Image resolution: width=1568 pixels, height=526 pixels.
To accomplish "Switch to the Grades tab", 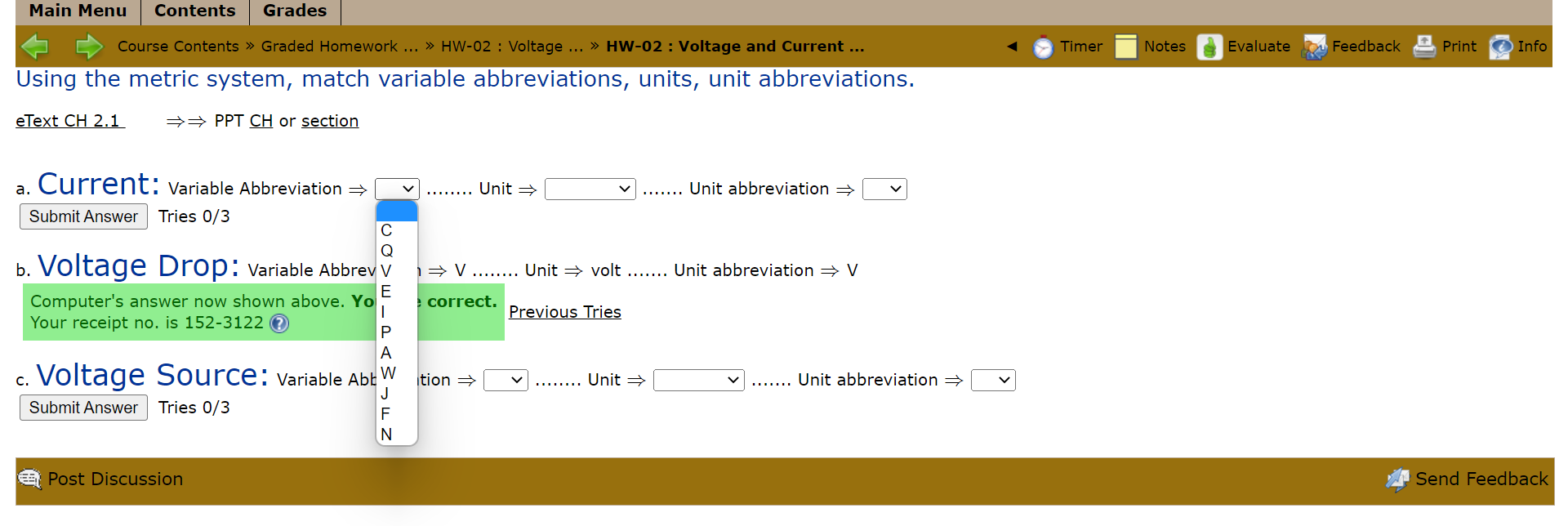I will [x=294, y=11].
